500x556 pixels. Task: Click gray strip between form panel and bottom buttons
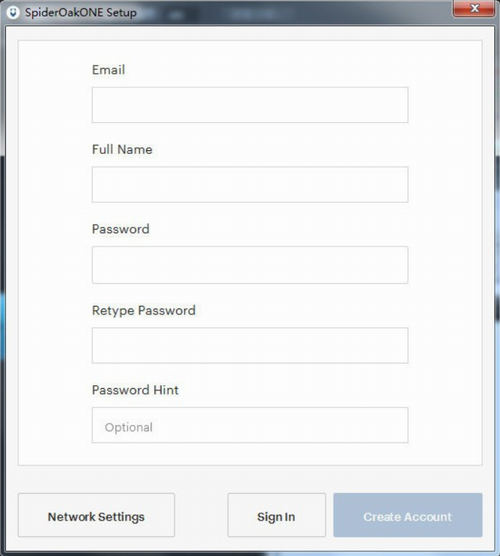coord(250,479)
